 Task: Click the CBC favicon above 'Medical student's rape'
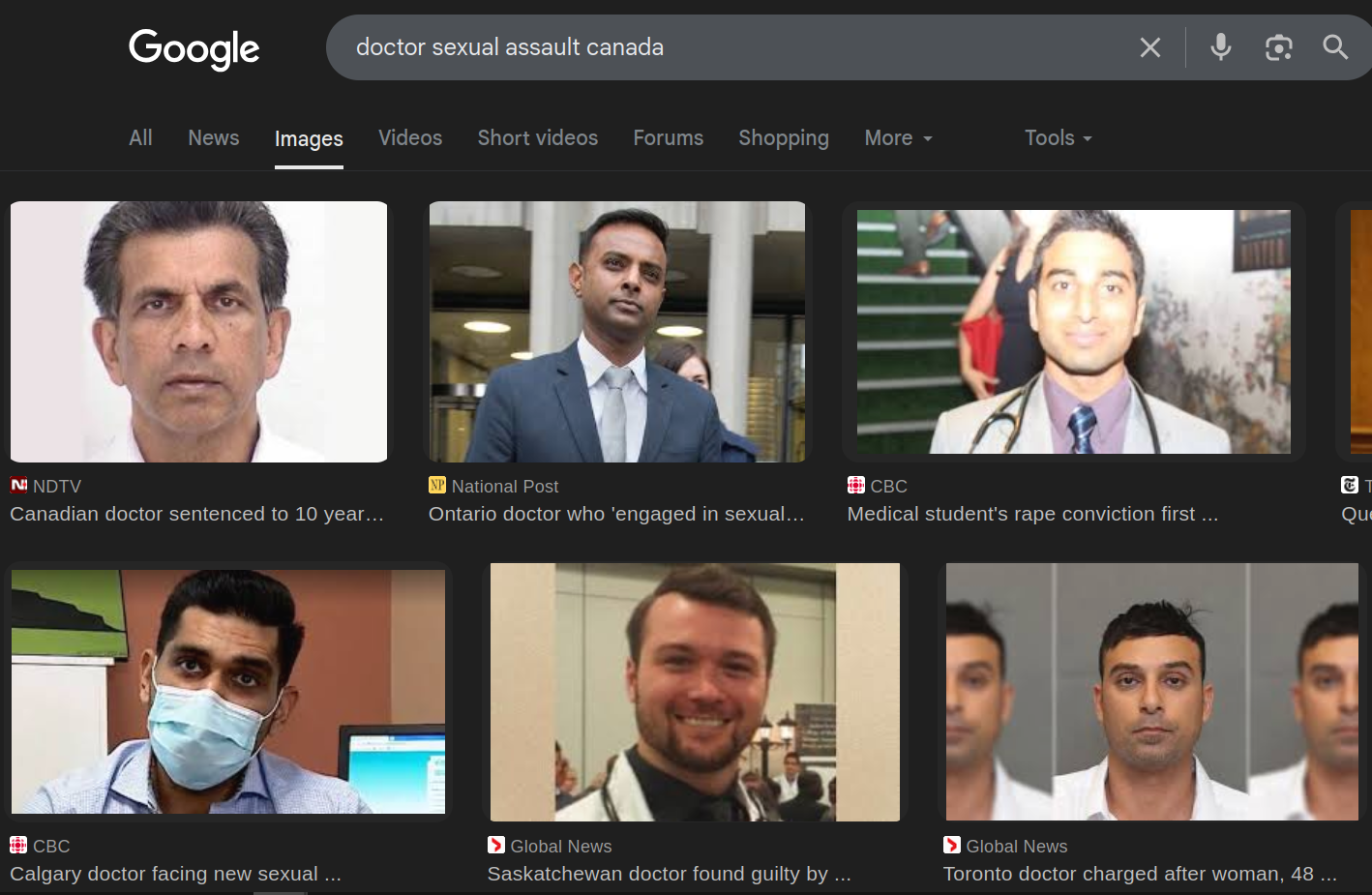click(856, 485)
